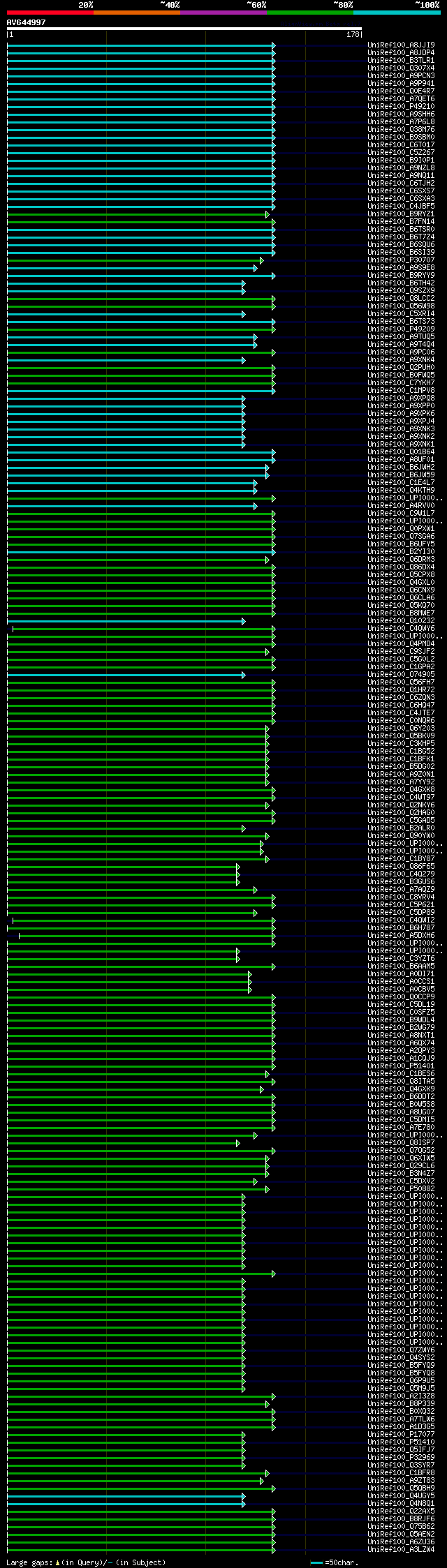Select the label UniRef100_C0NQR6
The width and height of the screenshot is (447, 1568).
pyautogui.click(x=401, y=721)
